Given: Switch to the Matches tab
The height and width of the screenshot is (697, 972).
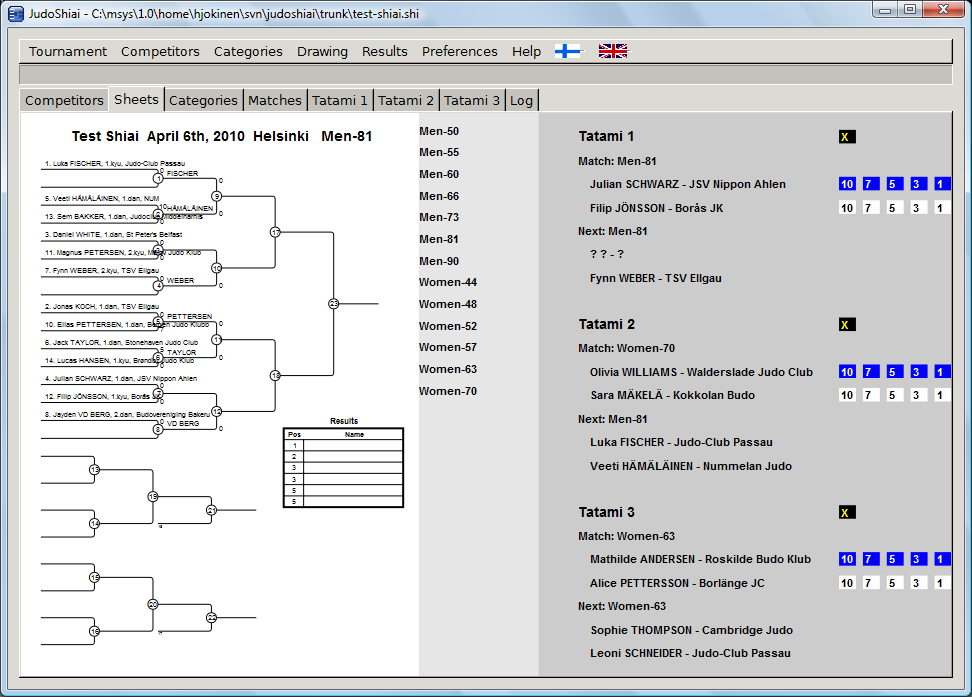Looking at the screenshot, I should click(274, 100).
